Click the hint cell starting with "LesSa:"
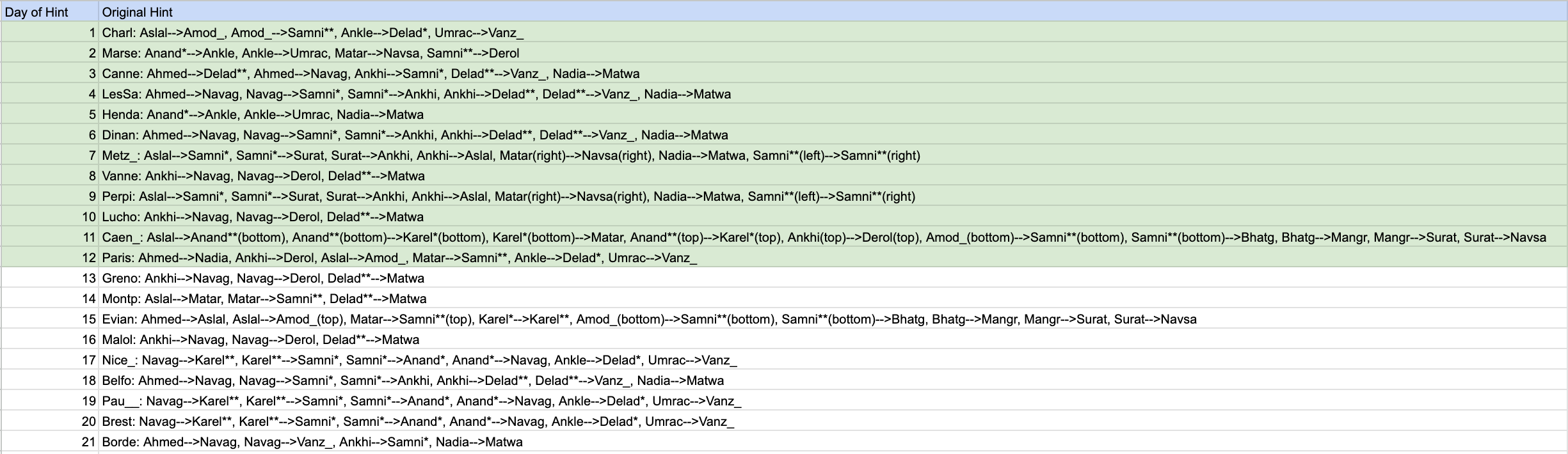The width and height of the screenshot is (1568, 454). click(x=833, y=93)
